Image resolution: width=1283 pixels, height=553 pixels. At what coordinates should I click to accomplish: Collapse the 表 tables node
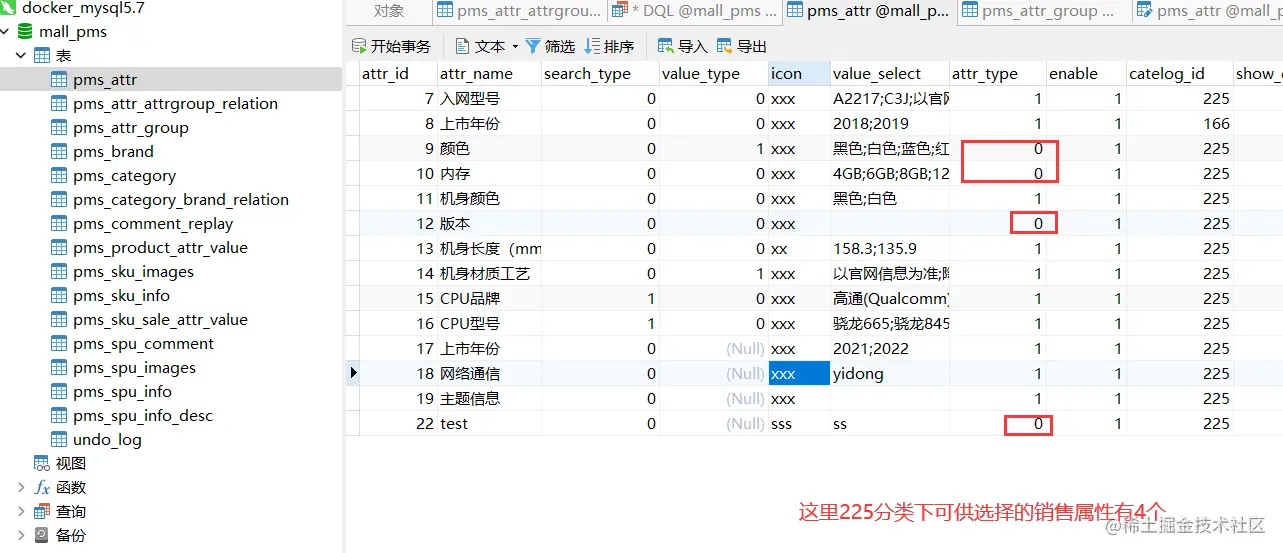pos(20,56)
